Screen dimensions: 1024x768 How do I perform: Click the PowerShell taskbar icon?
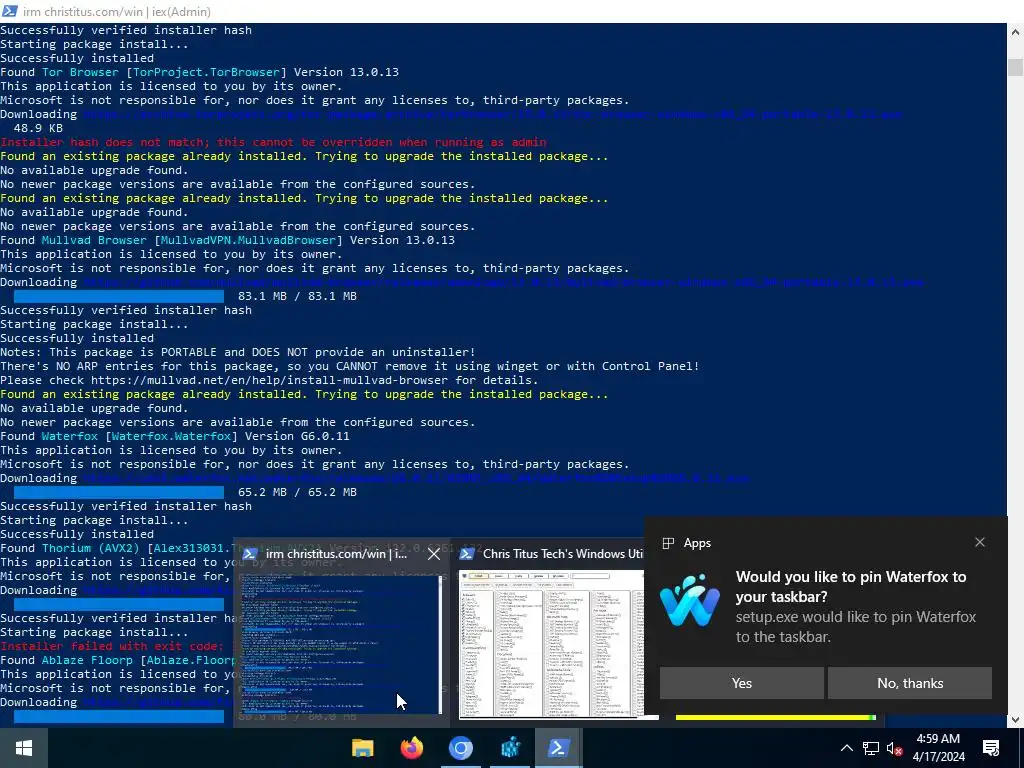tap(558, 748)
